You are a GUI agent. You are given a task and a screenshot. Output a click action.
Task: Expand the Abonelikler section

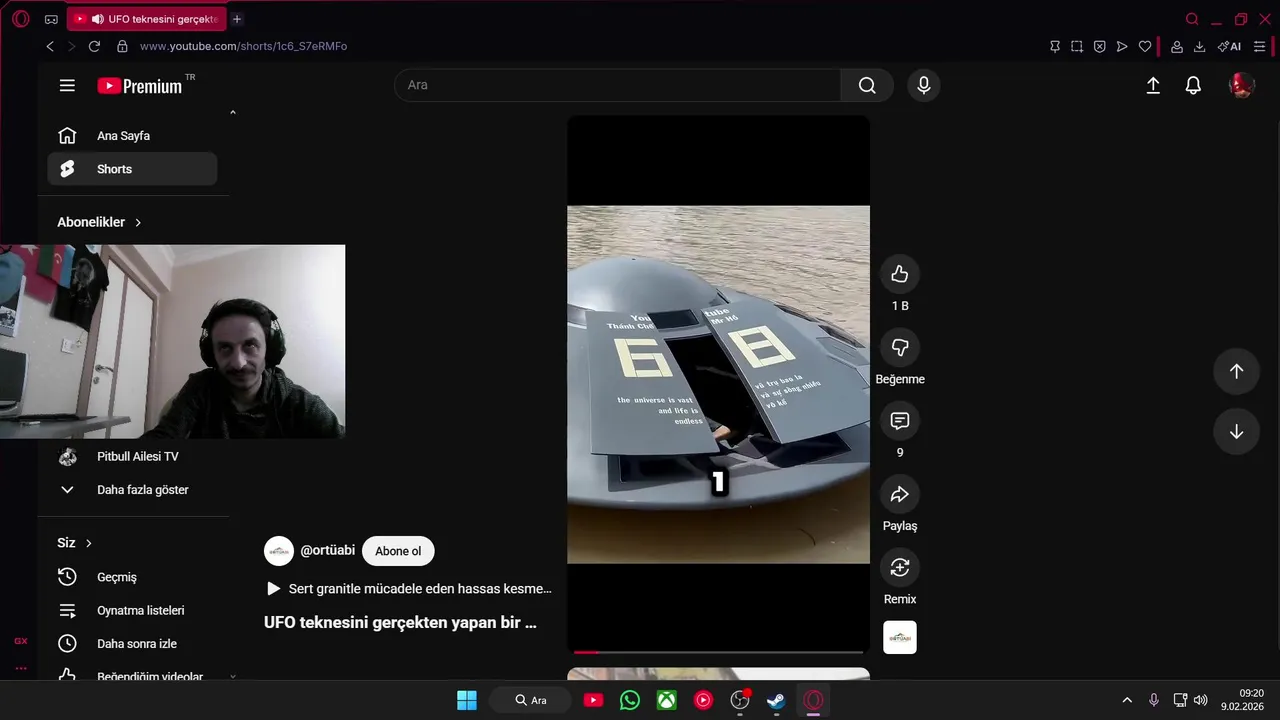pos(100,222)
